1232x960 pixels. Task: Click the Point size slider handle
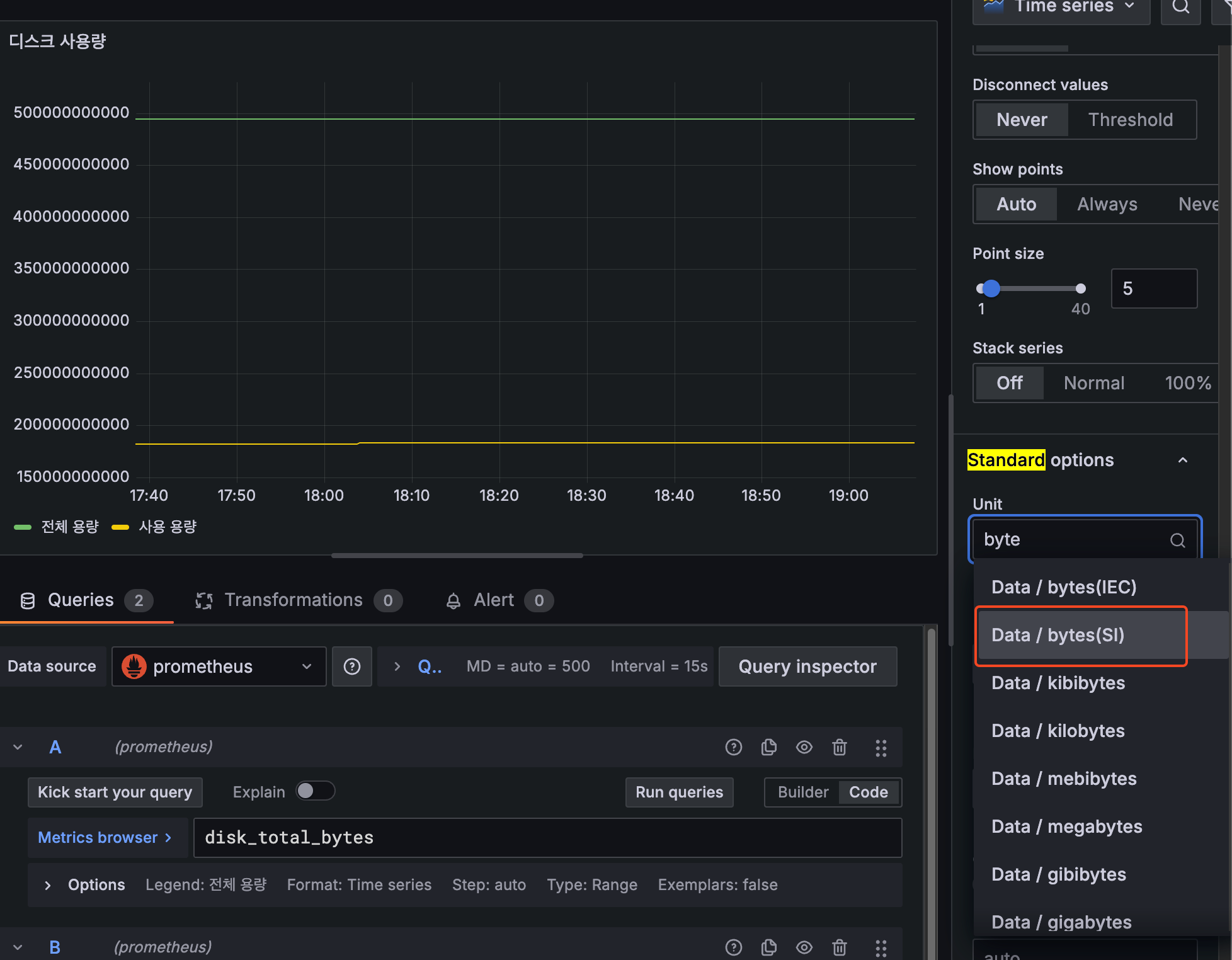pyautogui.click(x=991, y=289)
